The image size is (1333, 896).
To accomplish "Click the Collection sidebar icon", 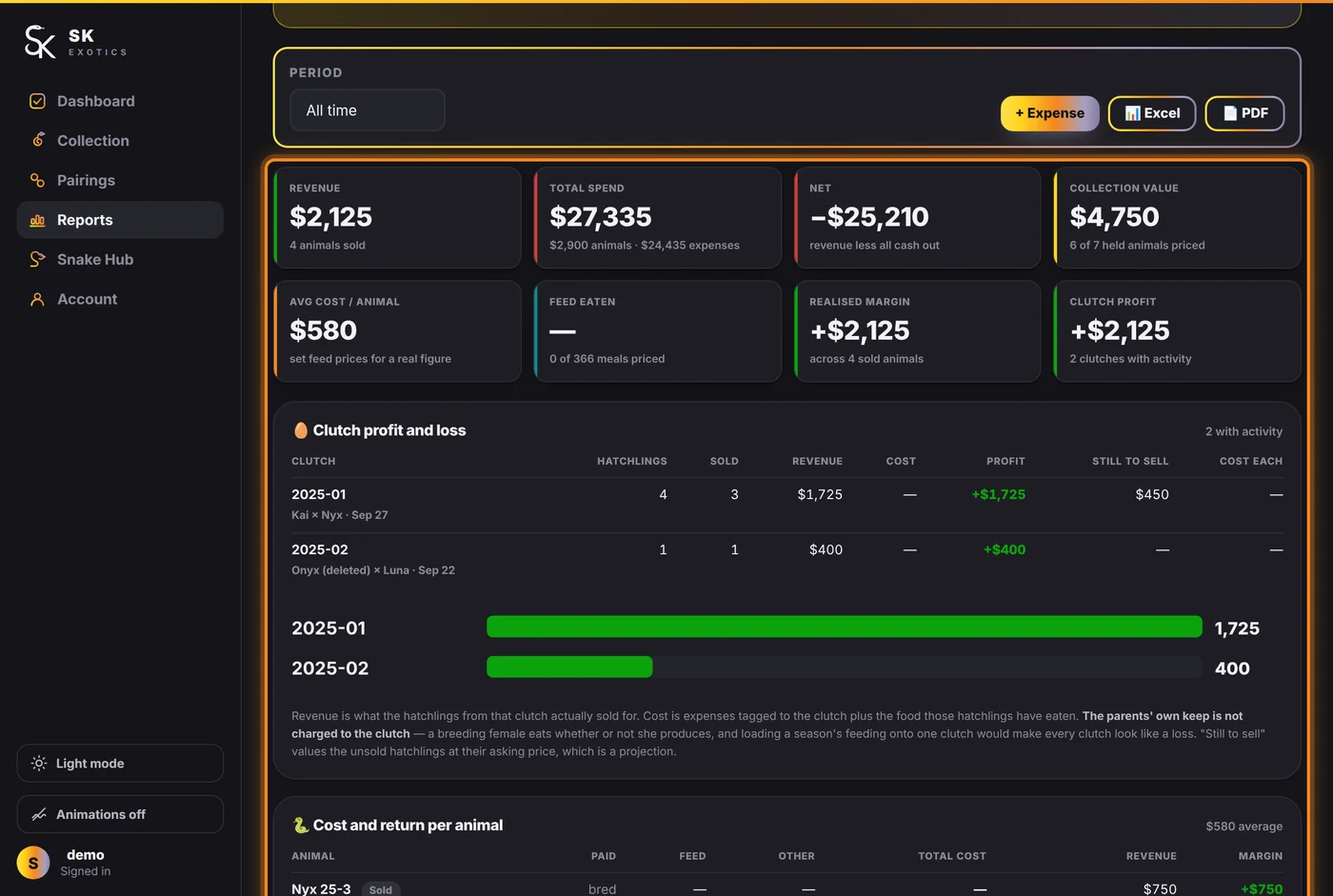I will pos(37,140).
